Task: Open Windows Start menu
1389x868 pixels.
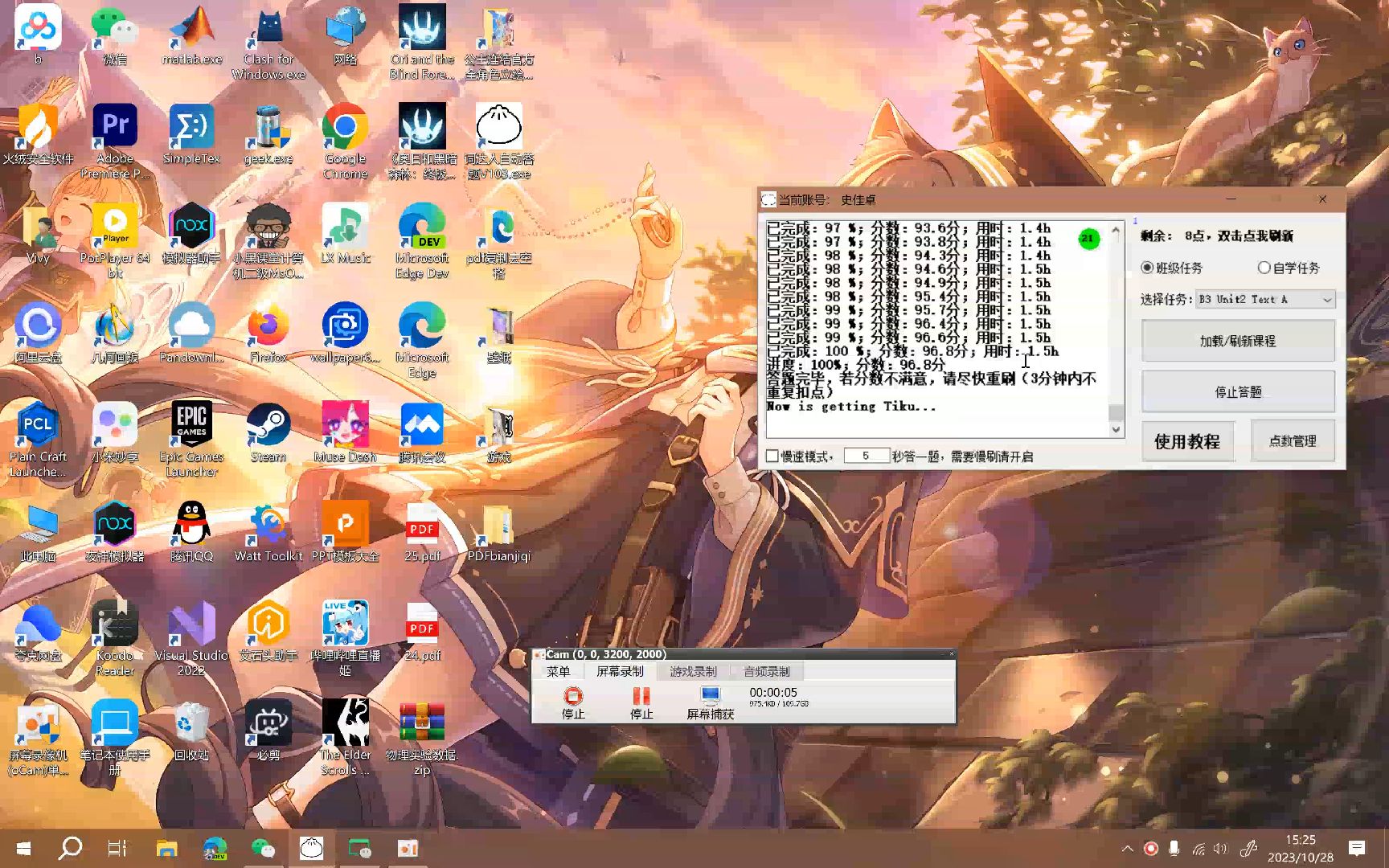Action: tap(23, 849)
